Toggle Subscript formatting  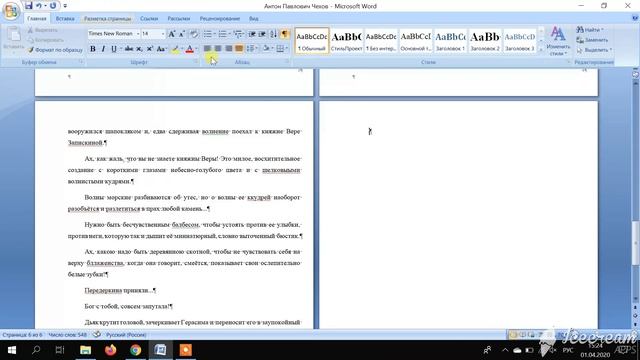[x=139, y=49]
